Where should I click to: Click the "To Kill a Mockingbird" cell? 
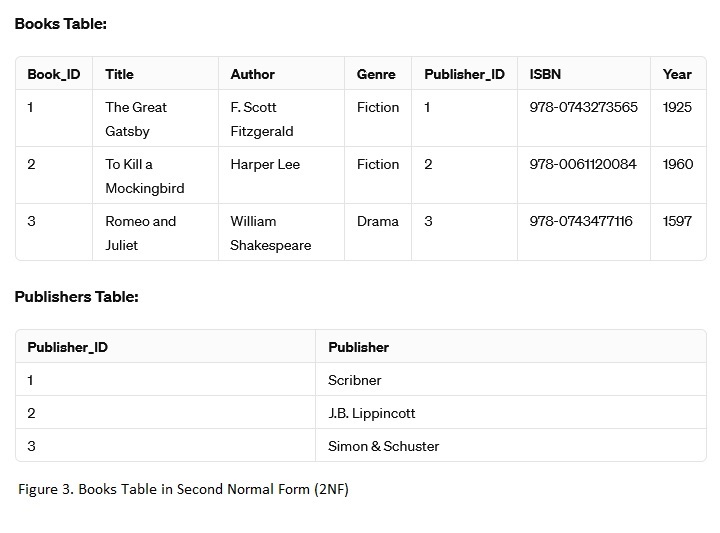pyautogui.click(x=144, y=176)
